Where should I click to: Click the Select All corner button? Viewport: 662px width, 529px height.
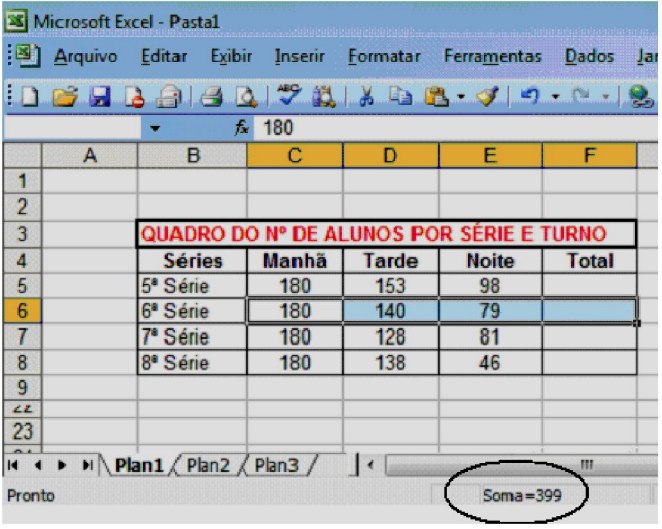click(22, 156)
